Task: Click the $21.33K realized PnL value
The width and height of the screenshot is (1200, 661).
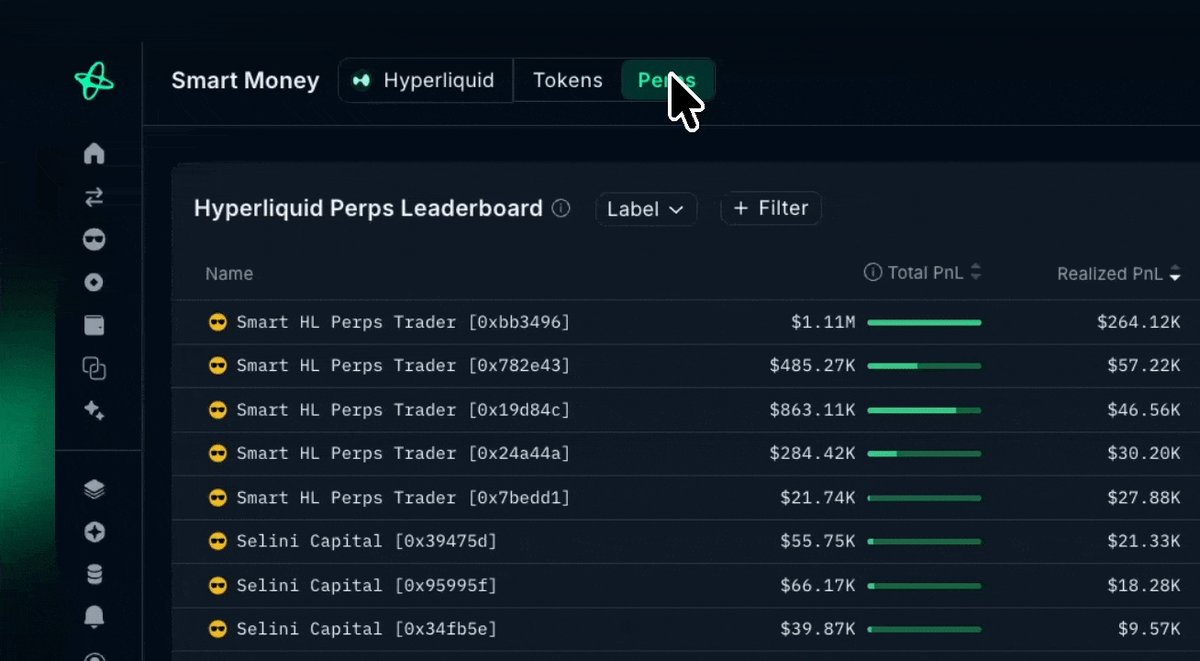Action: 1144,541
